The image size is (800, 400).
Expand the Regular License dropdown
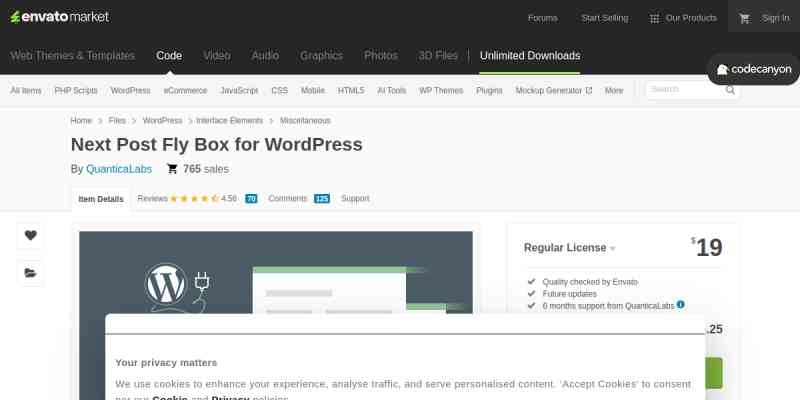click(569, 248)
